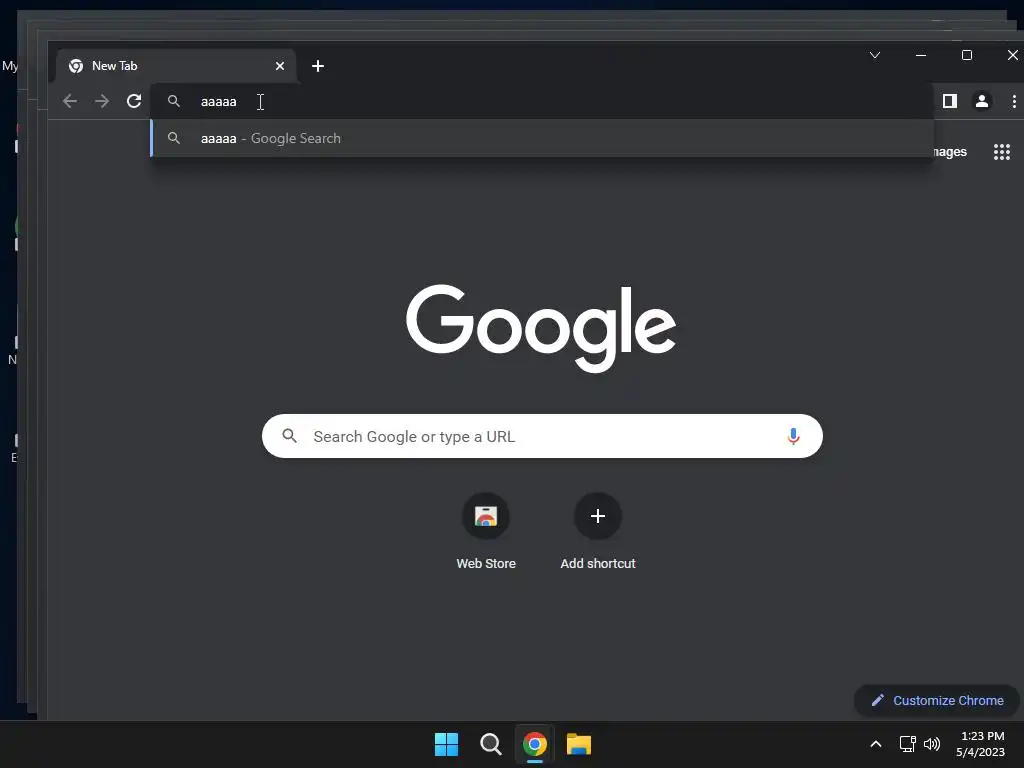Go forward with the right arrow button

pos(102,101)
